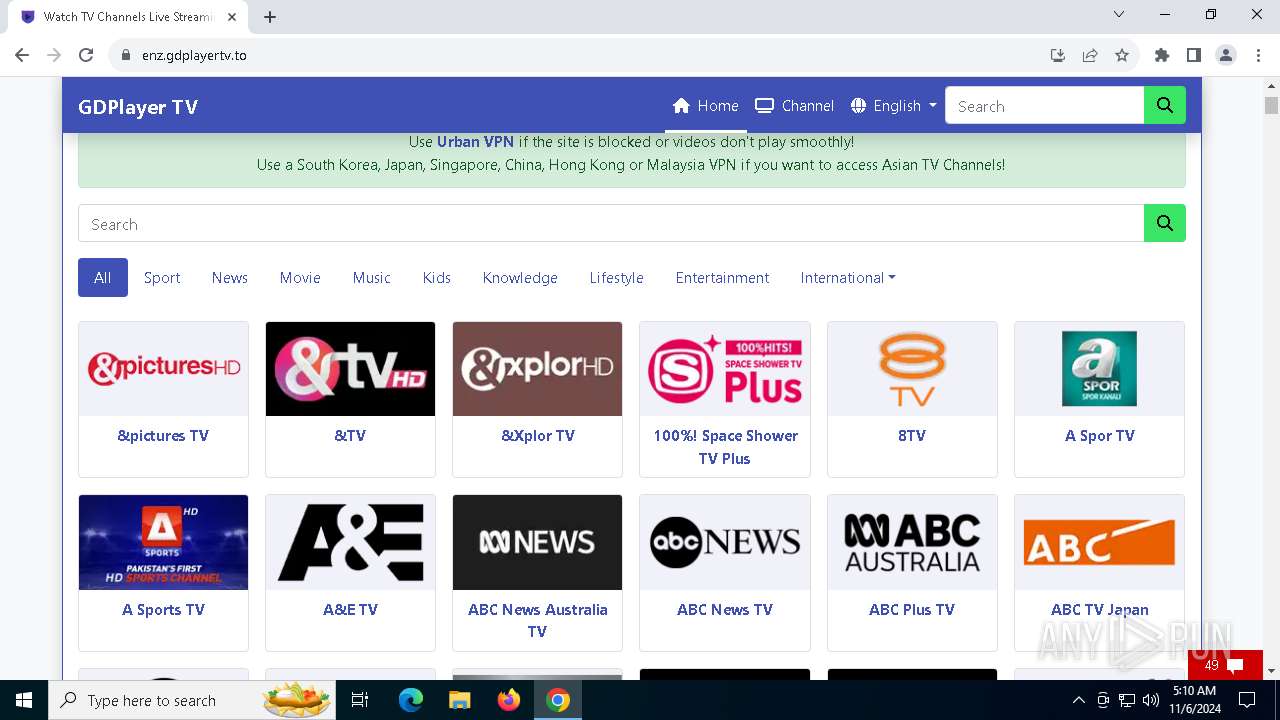Open A Spor TV channel link
This screenshot has height=720, width=1280.
[x=1099, y=436]
